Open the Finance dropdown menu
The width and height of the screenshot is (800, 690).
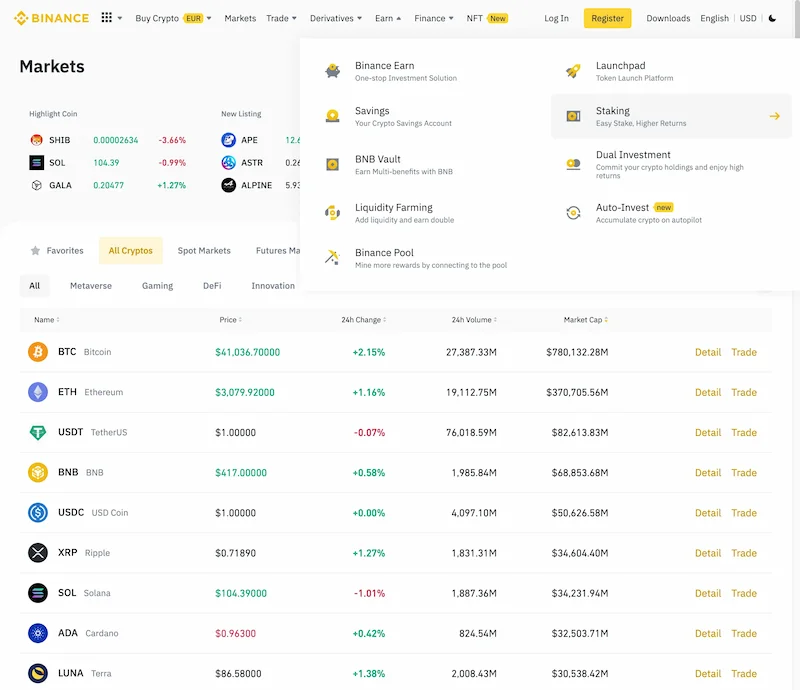[x=434, y=18]
